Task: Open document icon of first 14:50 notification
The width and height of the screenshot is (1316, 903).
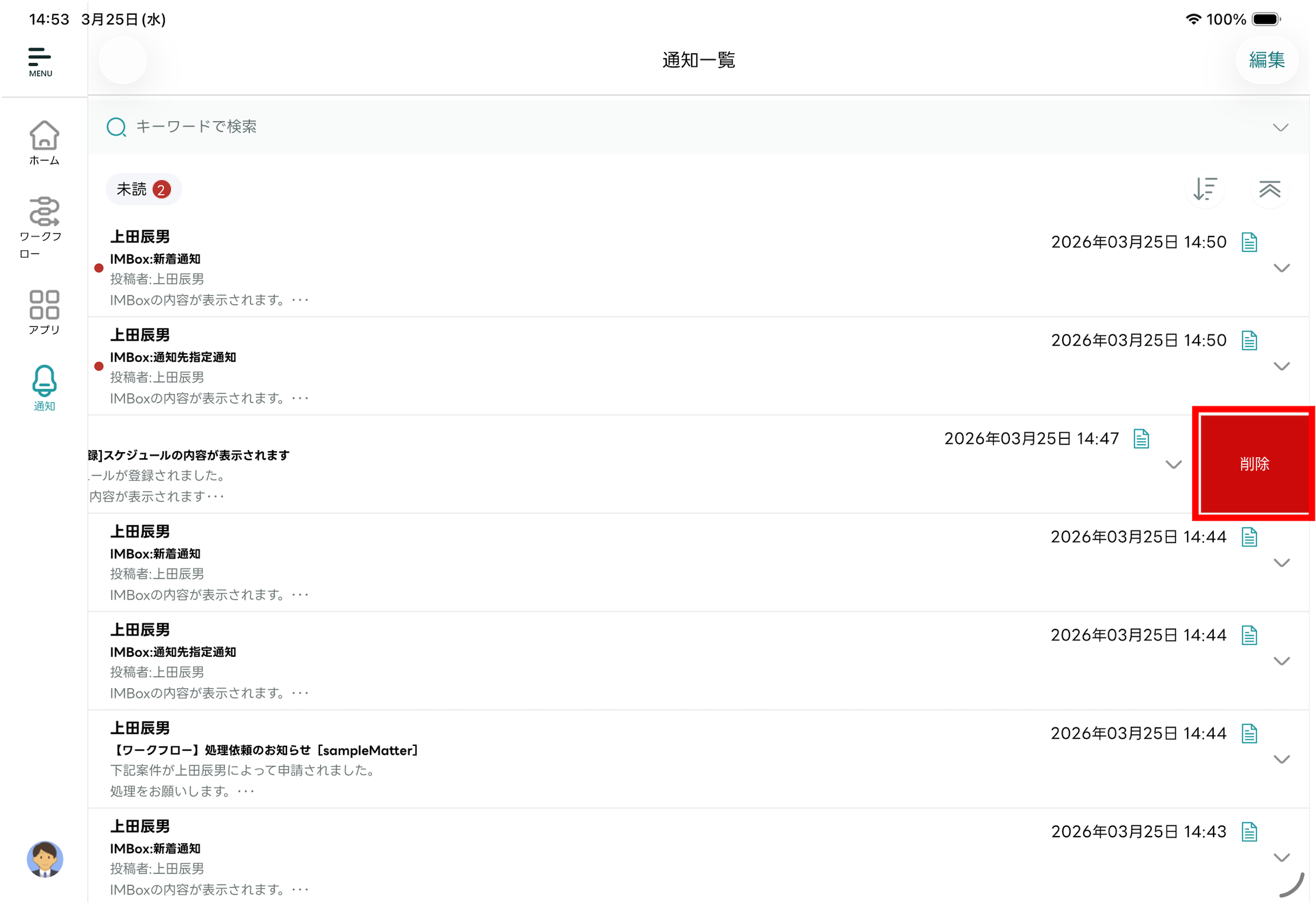Action: tap(1249, 242)
